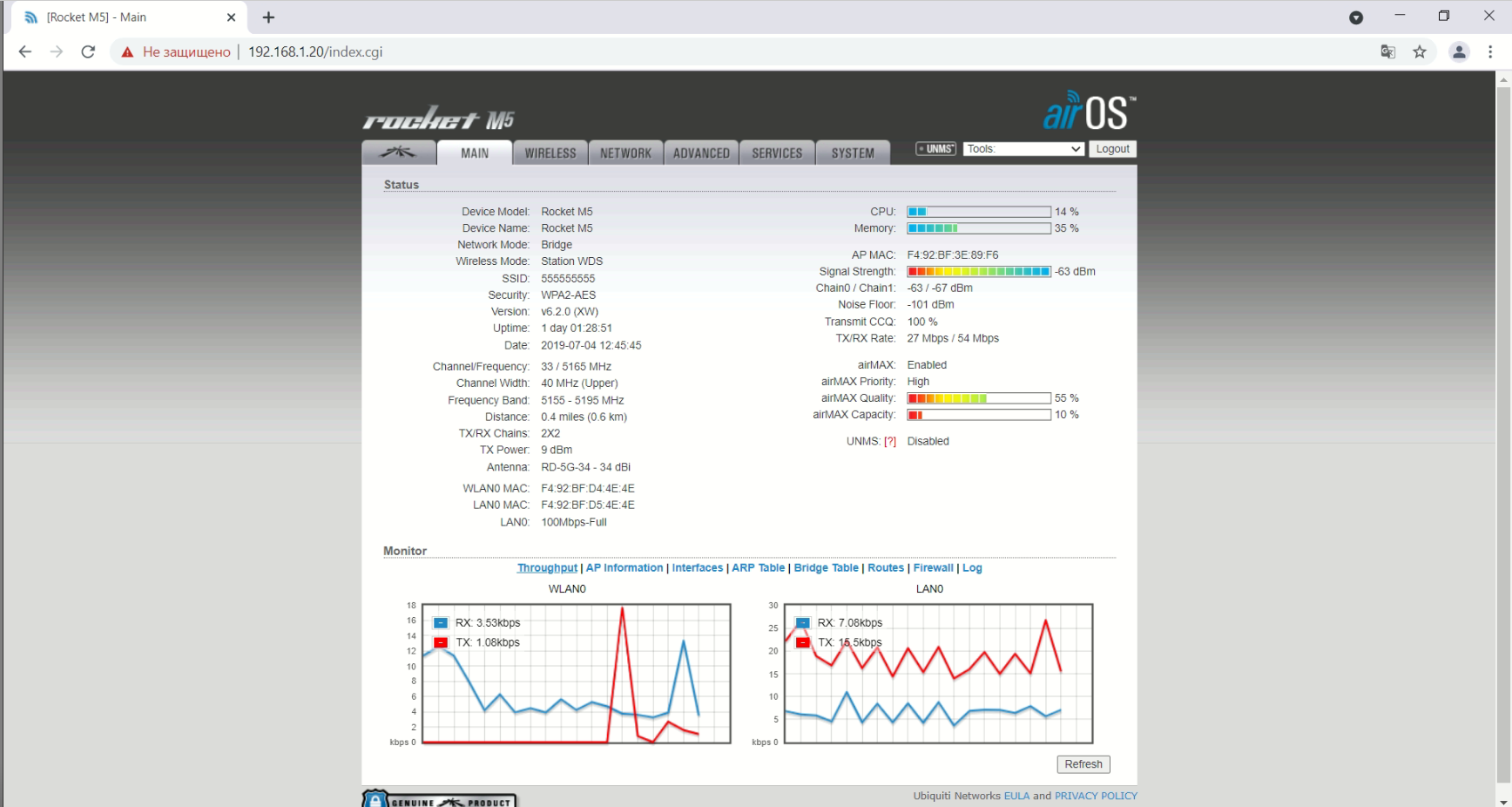Go forward in browser history

tap(57, 51)
